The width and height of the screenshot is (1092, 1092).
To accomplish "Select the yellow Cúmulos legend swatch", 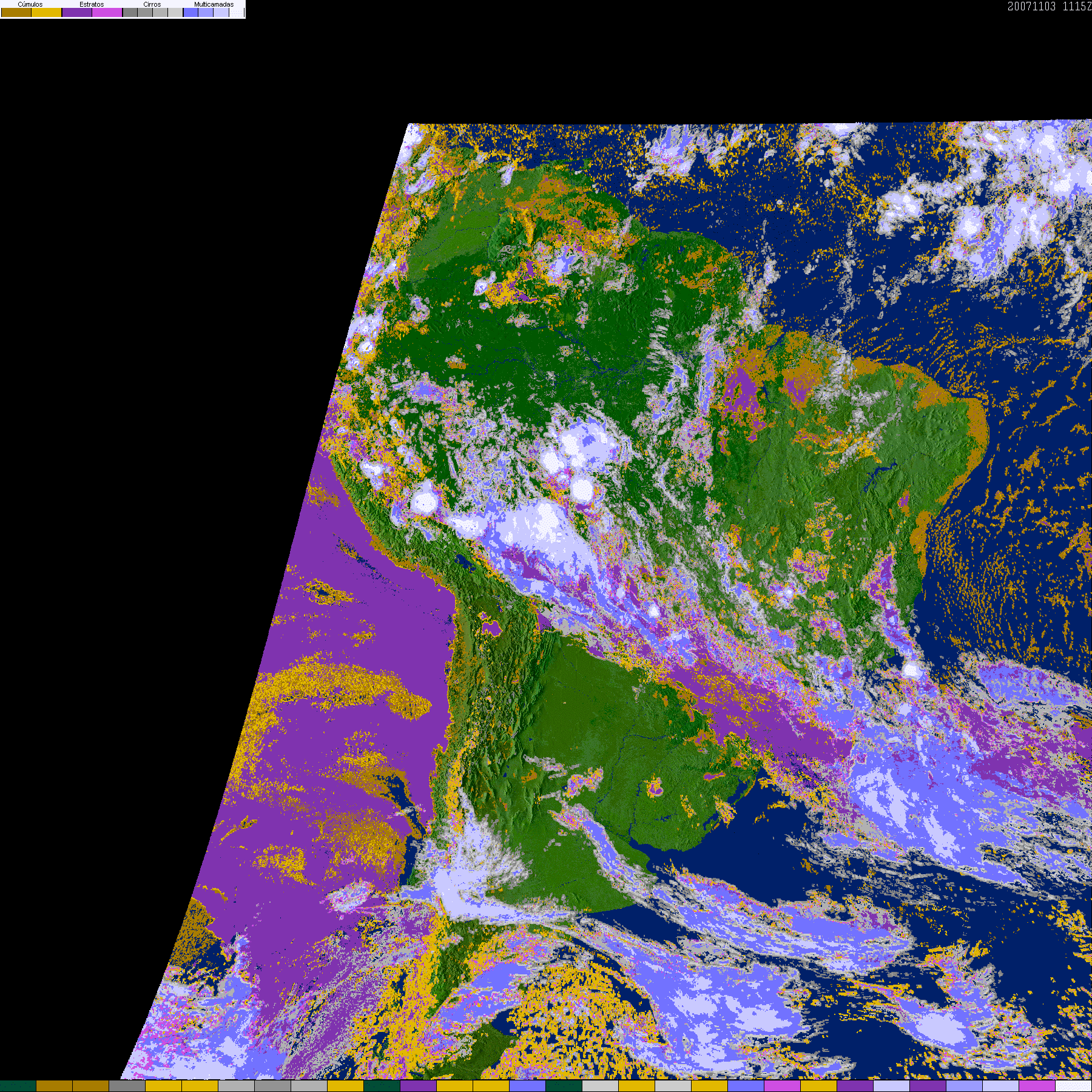I will 47,12.
